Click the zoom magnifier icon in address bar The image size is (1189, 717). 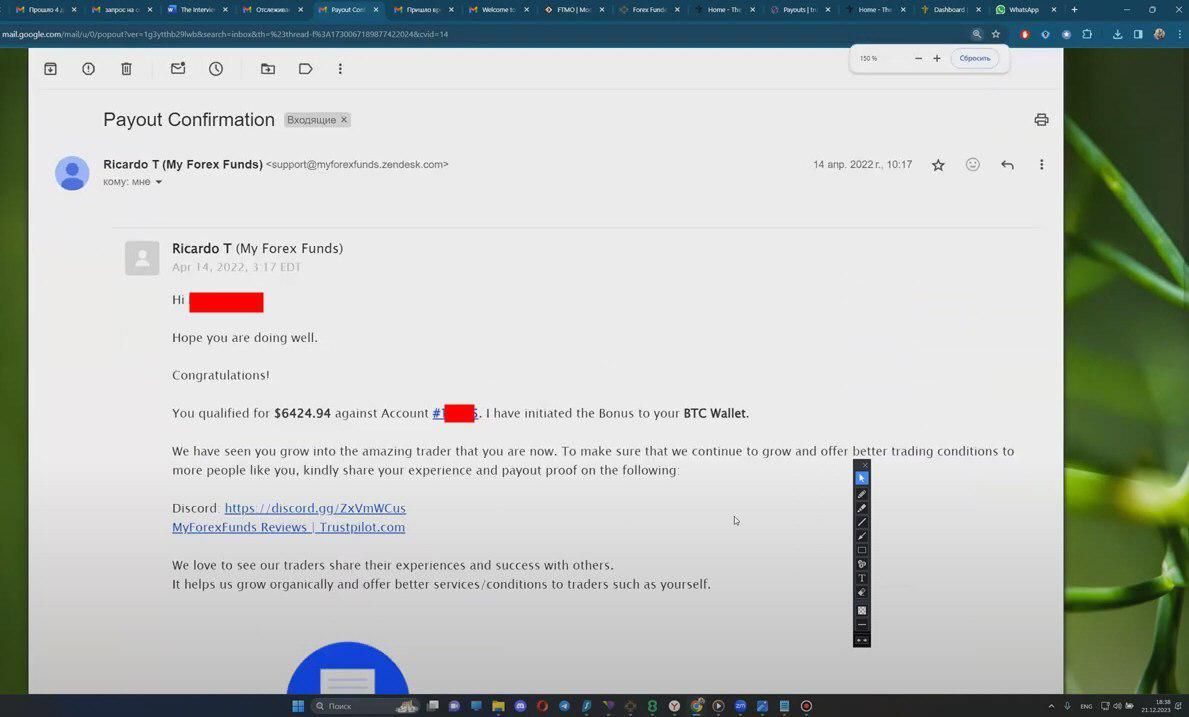click(x=977, y=34)
